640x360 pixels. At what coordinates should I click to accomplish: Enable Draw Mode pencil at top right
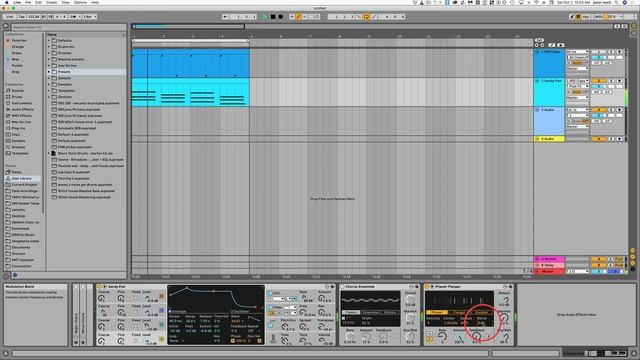point(572,17)
